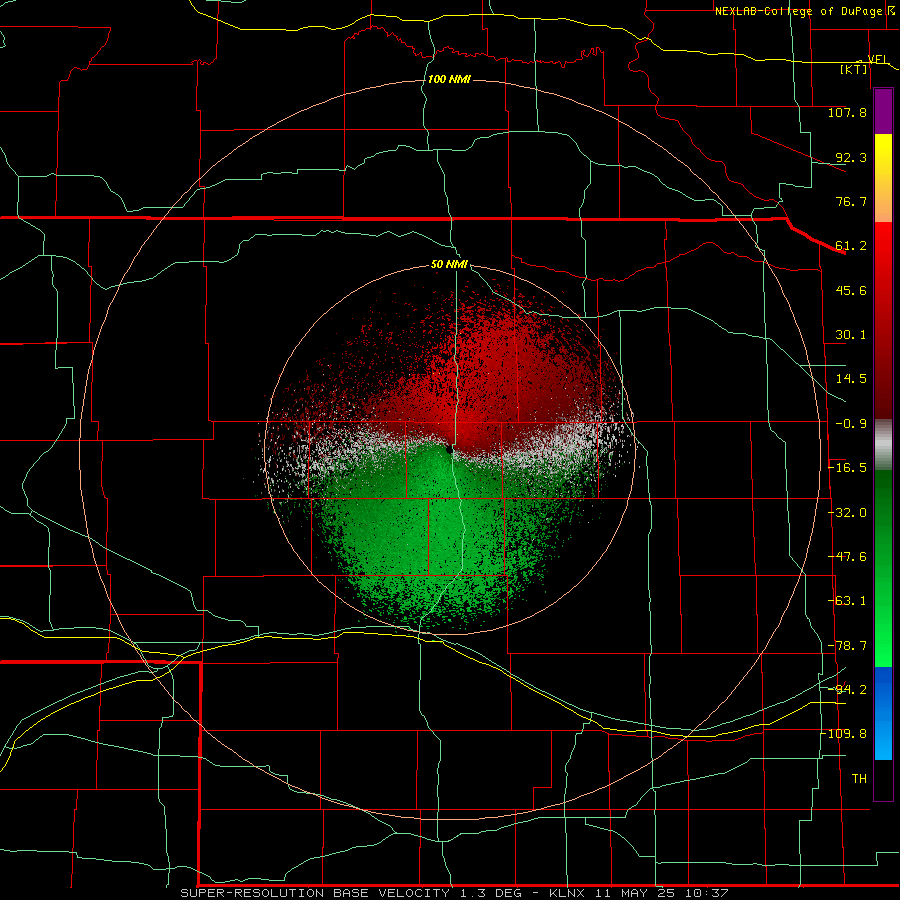
Task: Click the 30.1 scale value
Action: [x=851, y=335]
